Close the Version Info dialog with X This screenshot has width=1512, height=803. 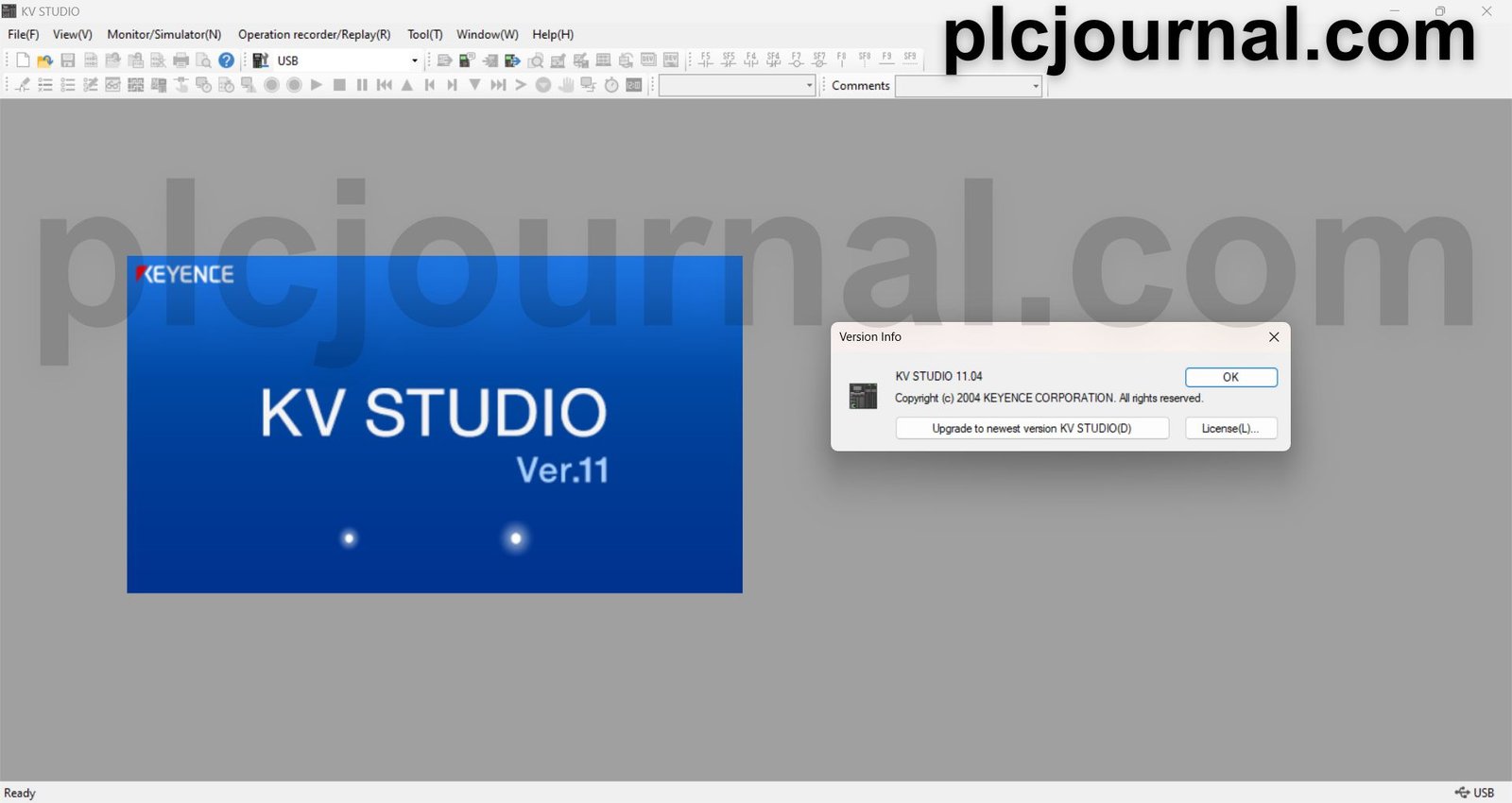[1274, 337]
